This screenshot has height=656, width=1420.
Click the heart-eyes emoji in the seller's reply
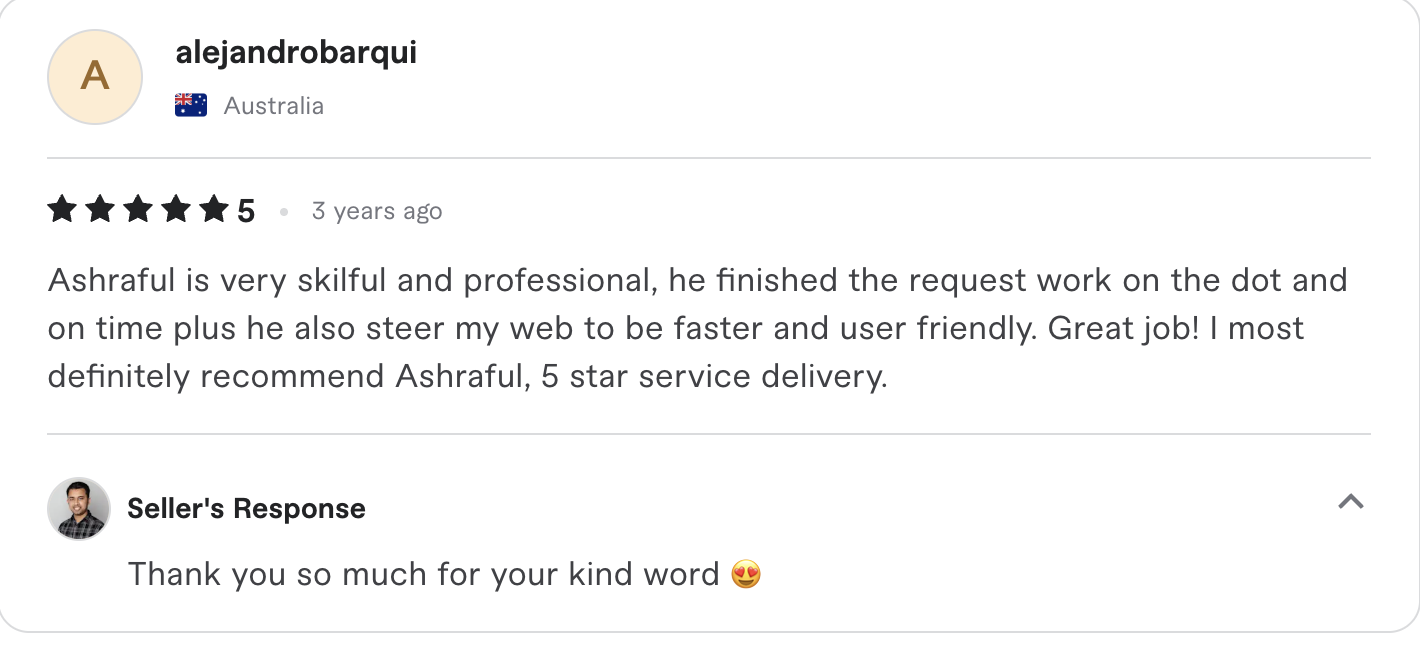tap(745, 573)
